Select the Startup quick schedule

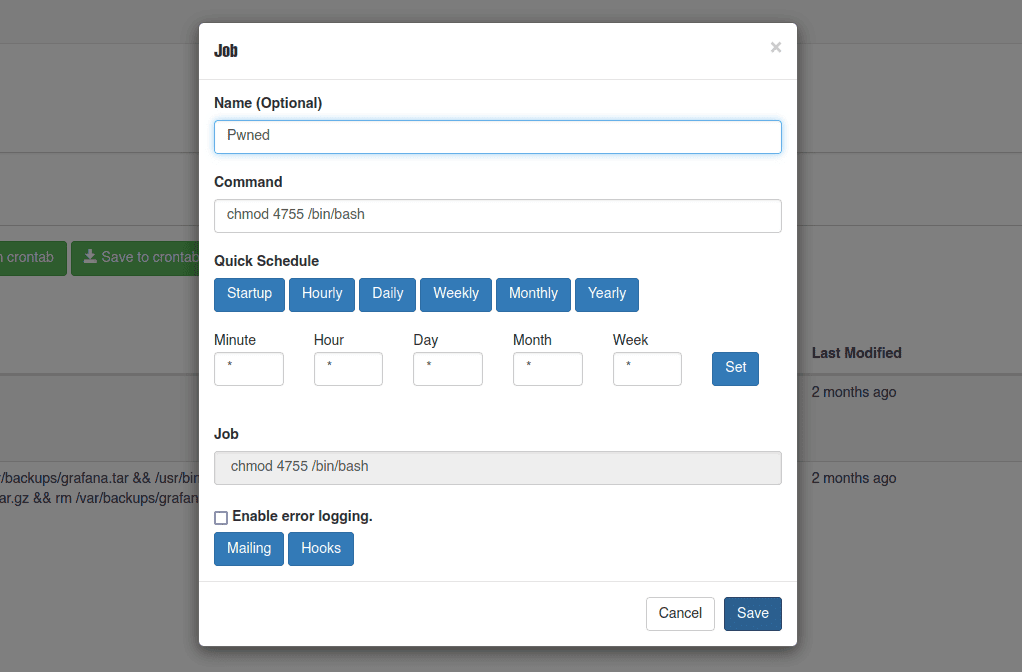point(249,294)
